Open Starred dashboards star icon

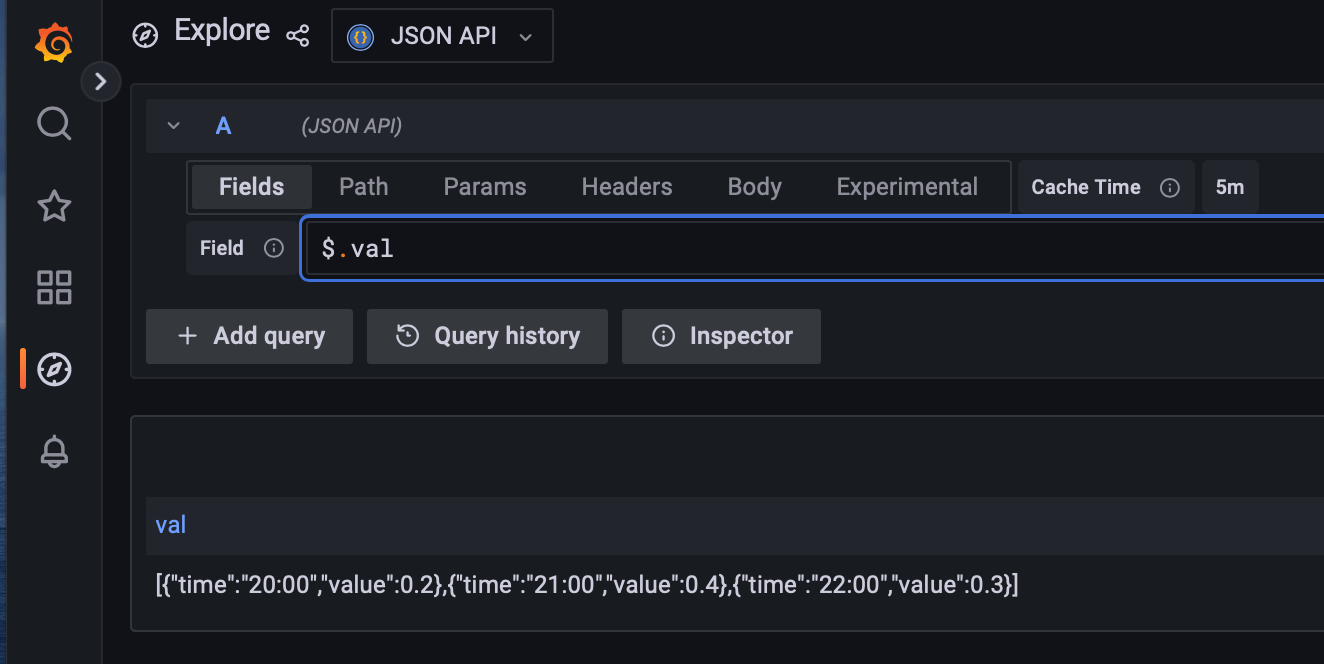click(54, 206)
